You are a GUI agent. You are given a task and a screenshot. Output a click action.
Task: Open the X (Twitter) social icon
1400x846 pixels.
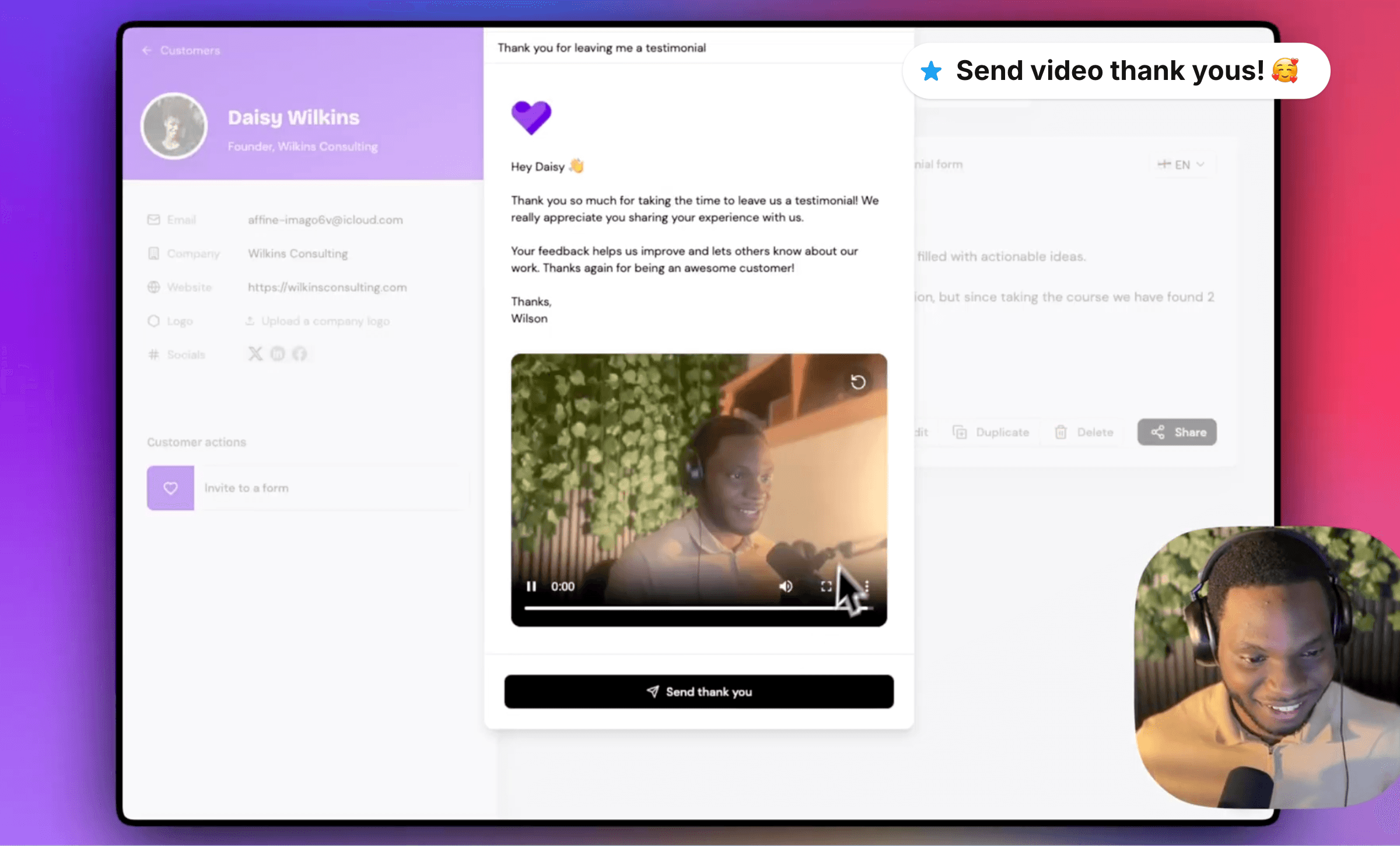(256, 354)
